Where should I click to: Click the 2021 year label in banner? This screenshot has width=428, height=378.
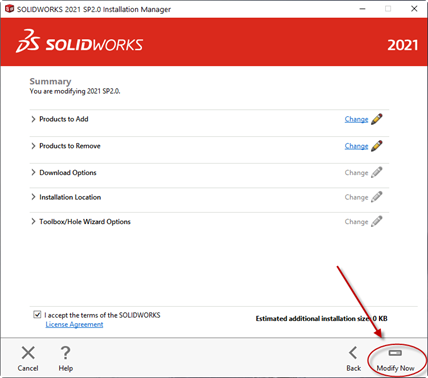402,45
